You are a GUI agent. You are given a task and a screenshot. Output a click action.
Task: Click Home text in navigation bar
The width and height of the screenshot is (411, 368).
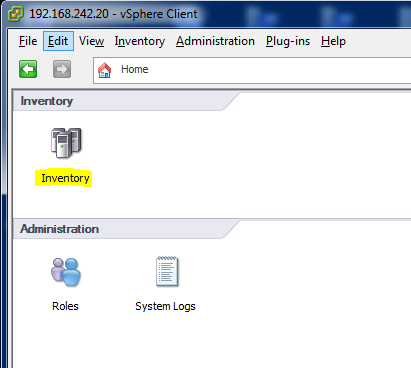tap(135, 69)
